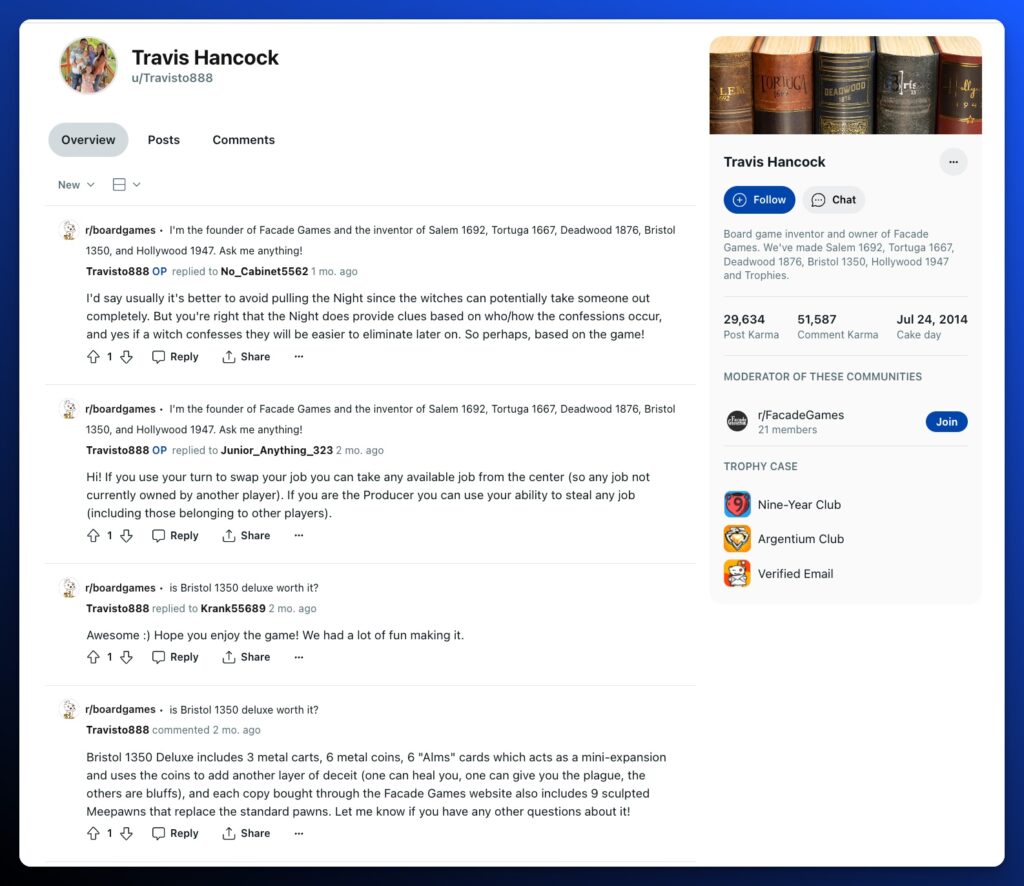Image resolution: width=1024 pixels, height=886 pixels.
Task: Click the Travis Hancock profile avatar photo
Action: pyautogui.click(x=88, y=65)
